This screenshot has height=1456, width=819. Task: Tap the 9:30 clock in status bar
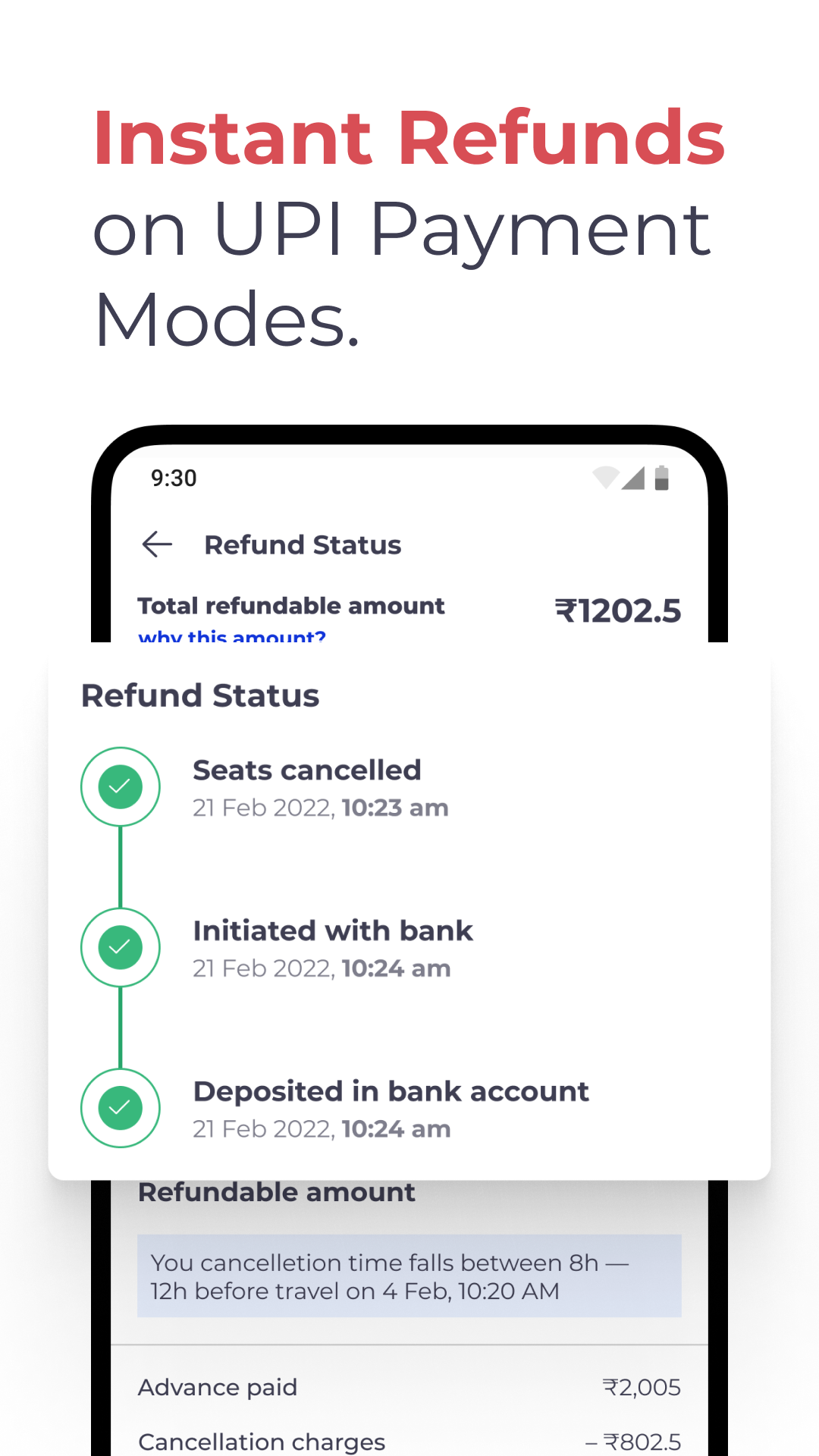174,479
